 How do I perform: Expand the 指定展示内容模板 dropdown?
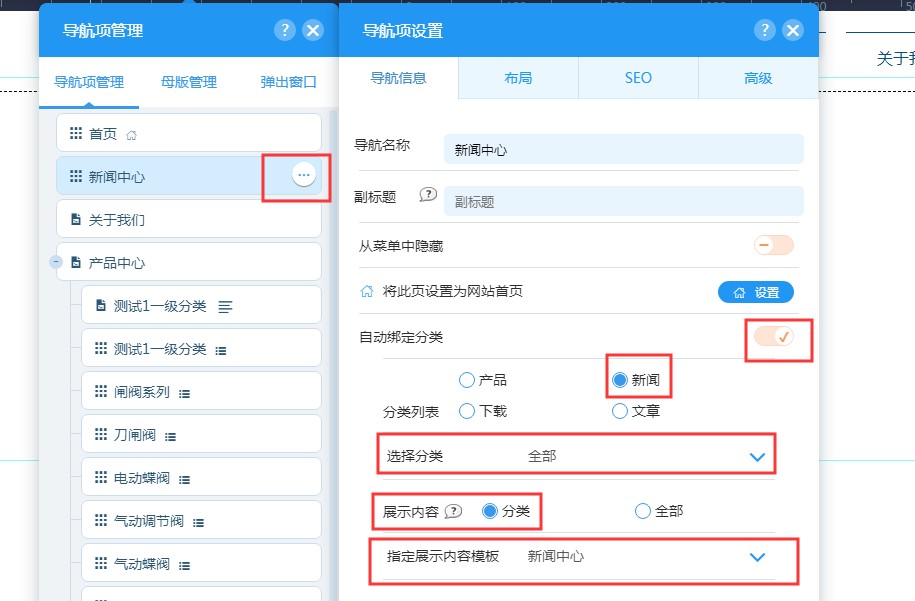[x=757, y=557]
